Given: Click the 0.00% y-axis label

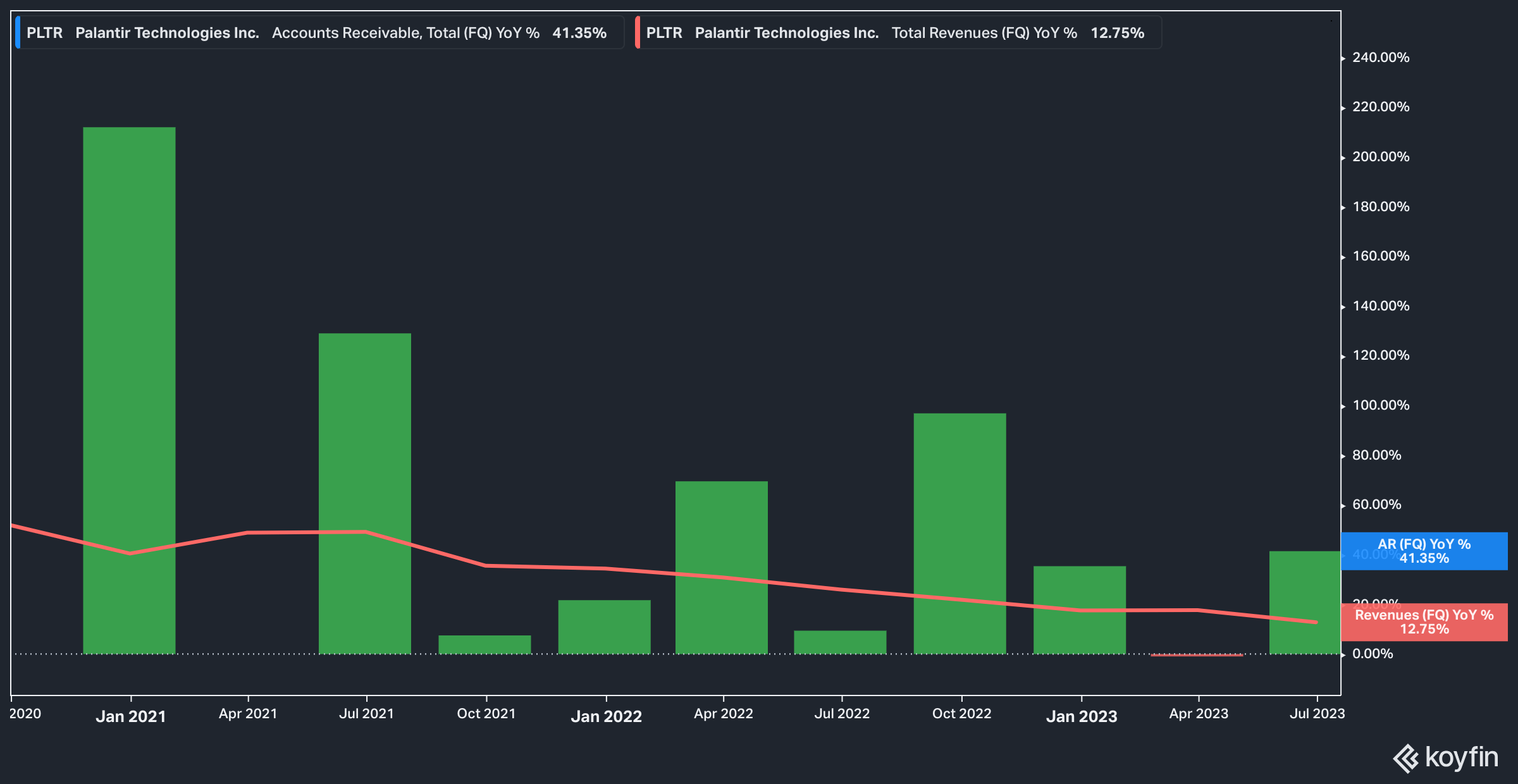Looking at the screenshot, I should (x=1373, y=654).
